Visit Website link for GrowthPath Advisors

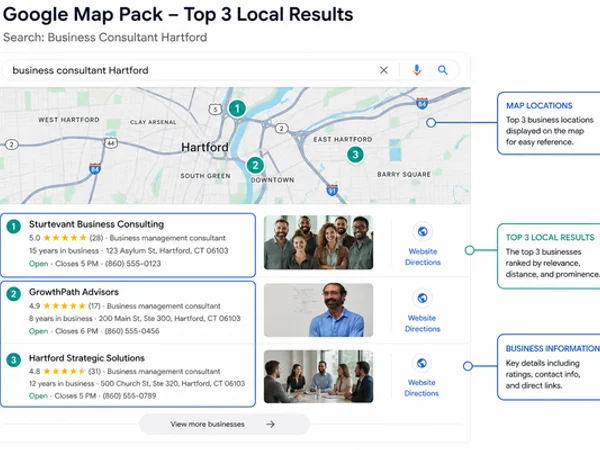422,318
